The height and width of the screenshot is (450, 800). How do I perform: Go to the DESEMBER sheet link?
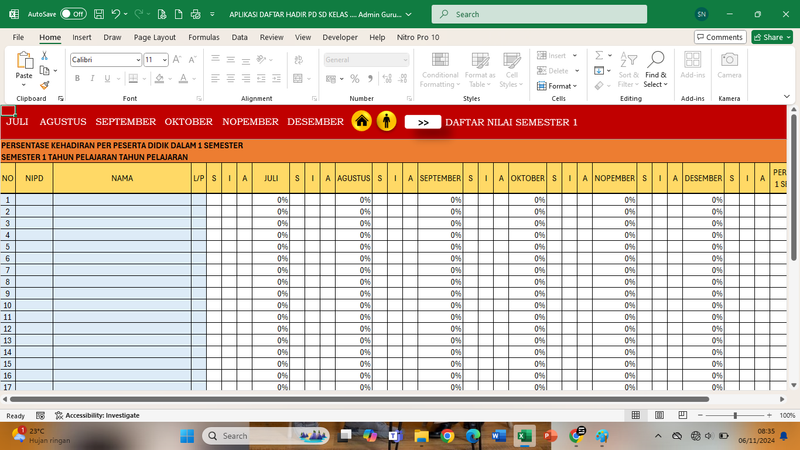[x=315, y=122]
